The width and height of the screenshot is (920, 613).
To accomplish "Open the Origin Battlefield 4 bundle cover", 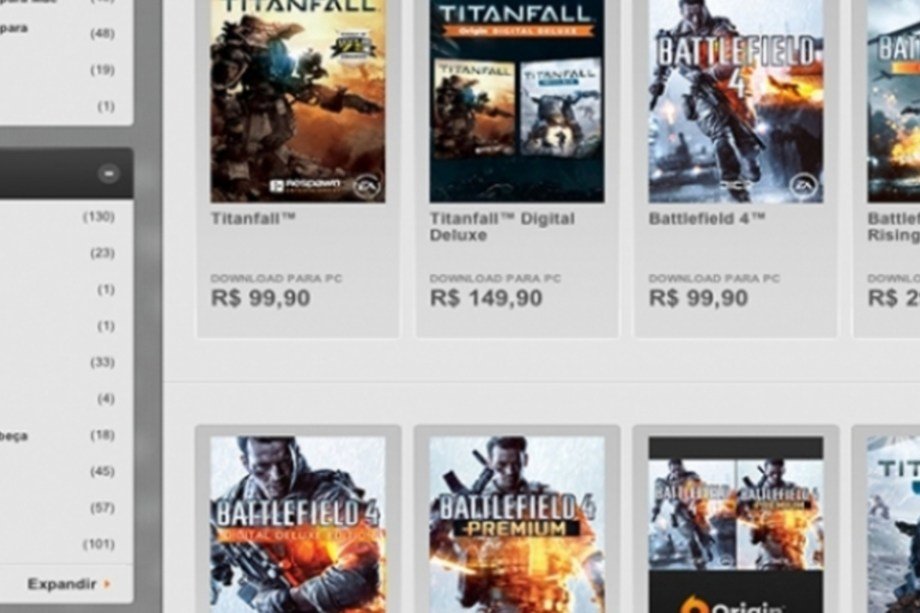I will tap(736, 524).
